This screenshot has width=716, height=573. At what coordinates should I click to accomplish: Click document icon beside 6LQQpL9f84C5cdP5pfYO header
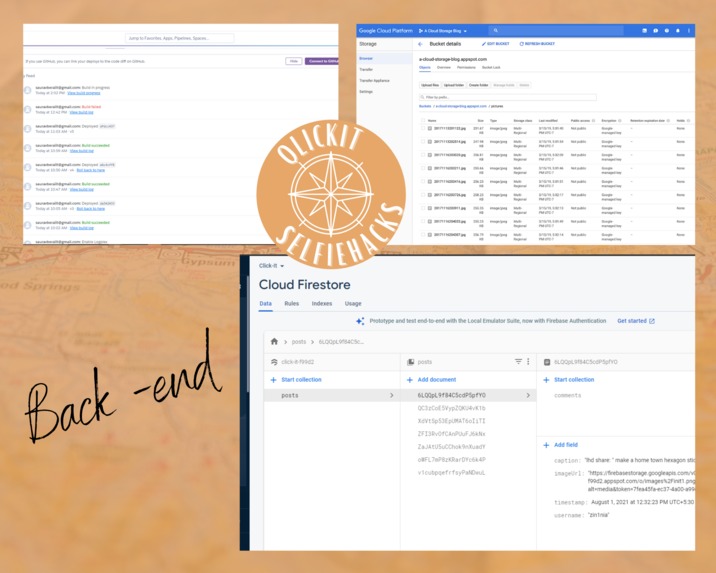point(547,362)
